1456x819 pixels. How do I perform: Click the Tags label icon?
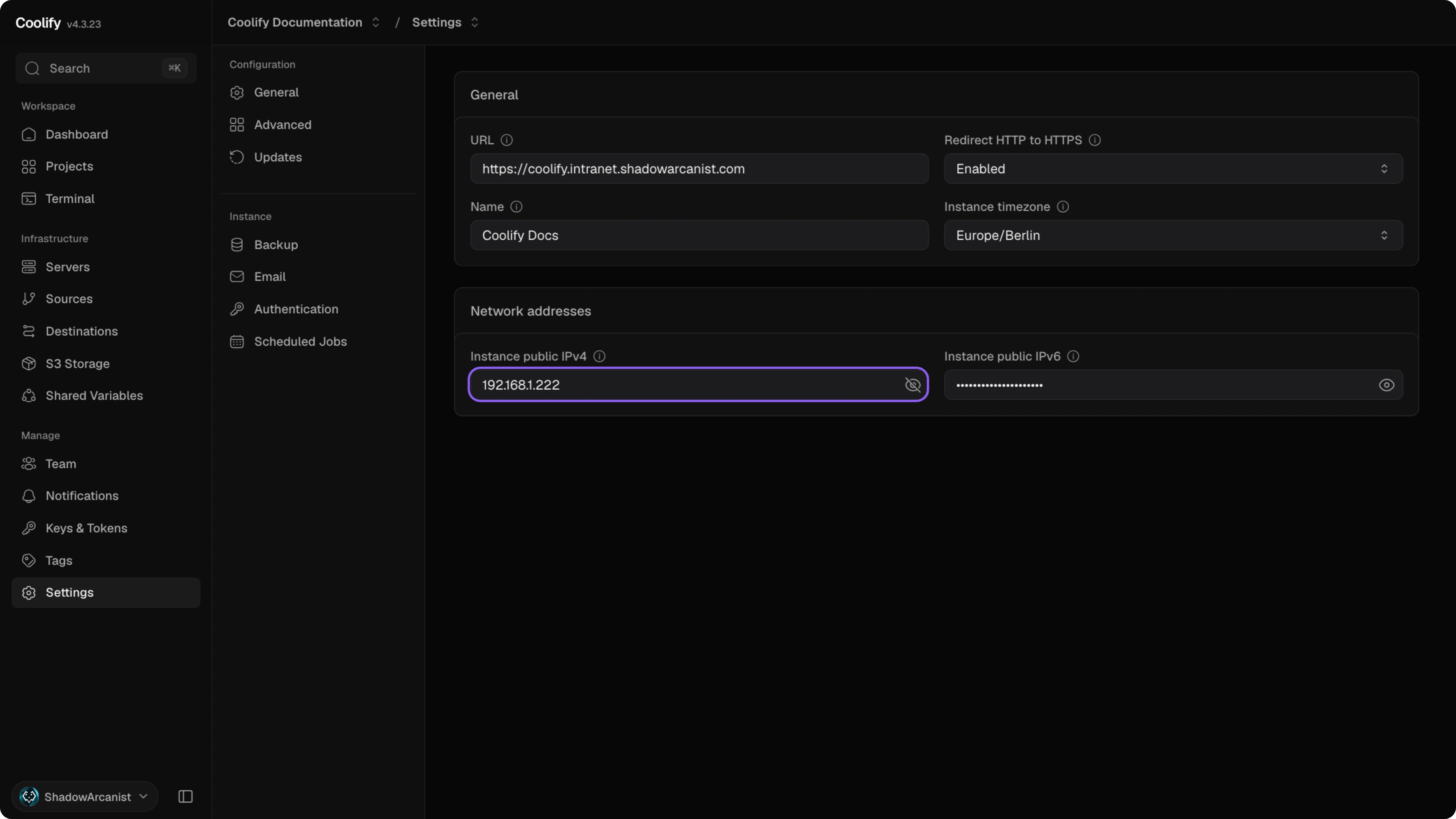click(29, 561)
